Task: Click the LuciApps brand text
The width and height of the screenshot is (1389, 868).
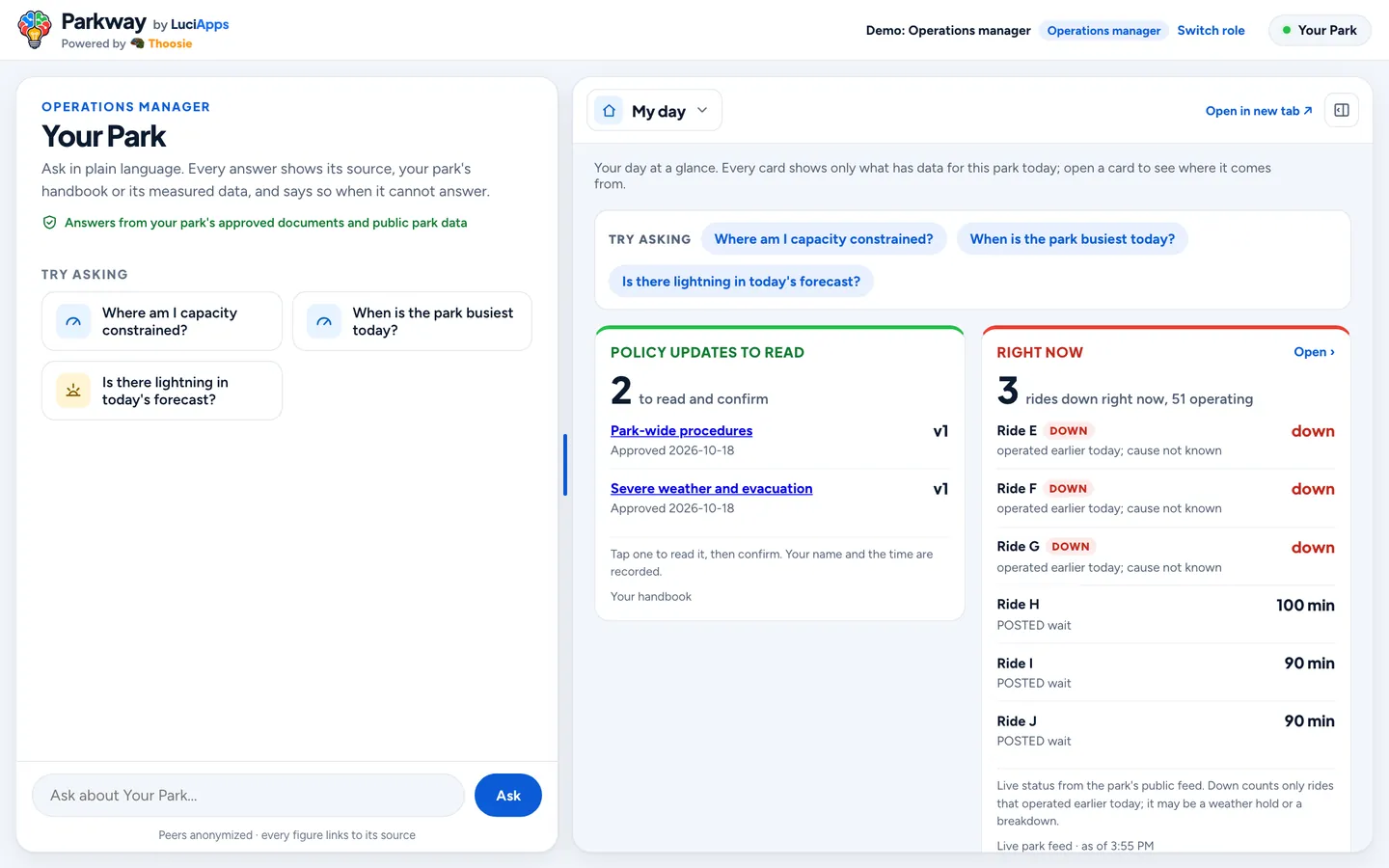Action: click(200, 24)
